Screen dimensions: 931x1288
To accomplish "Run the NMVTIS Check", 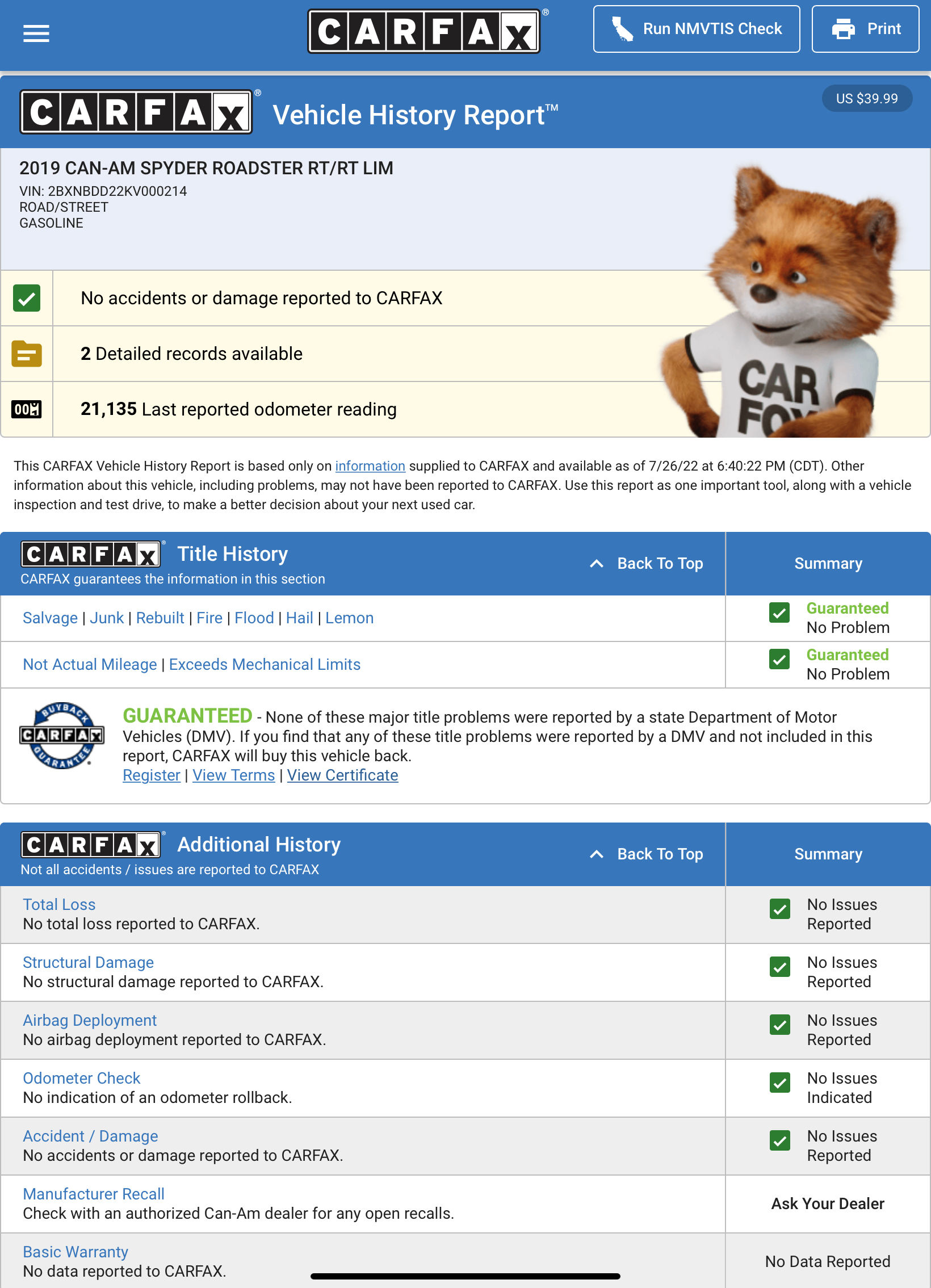I will pyautogui.click(x=697, y=29).
